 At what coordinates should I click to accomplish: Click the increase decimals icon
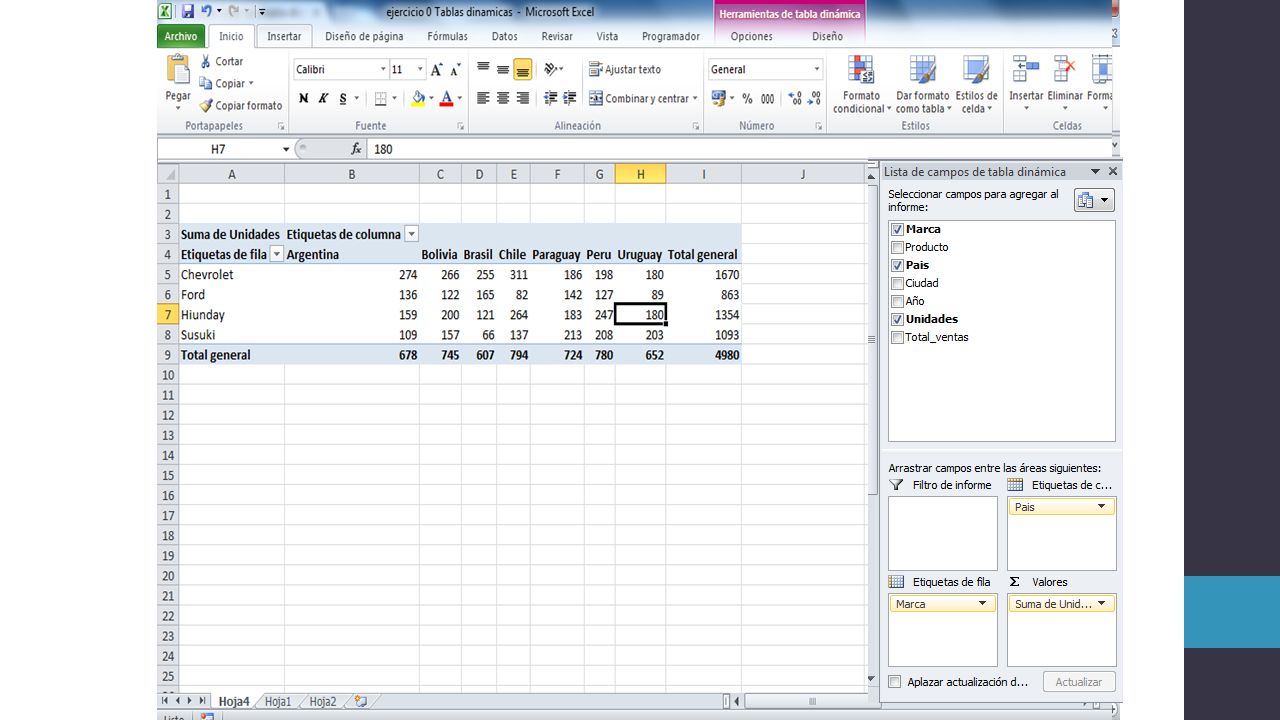pyautogui.click(x=795, y=98)
